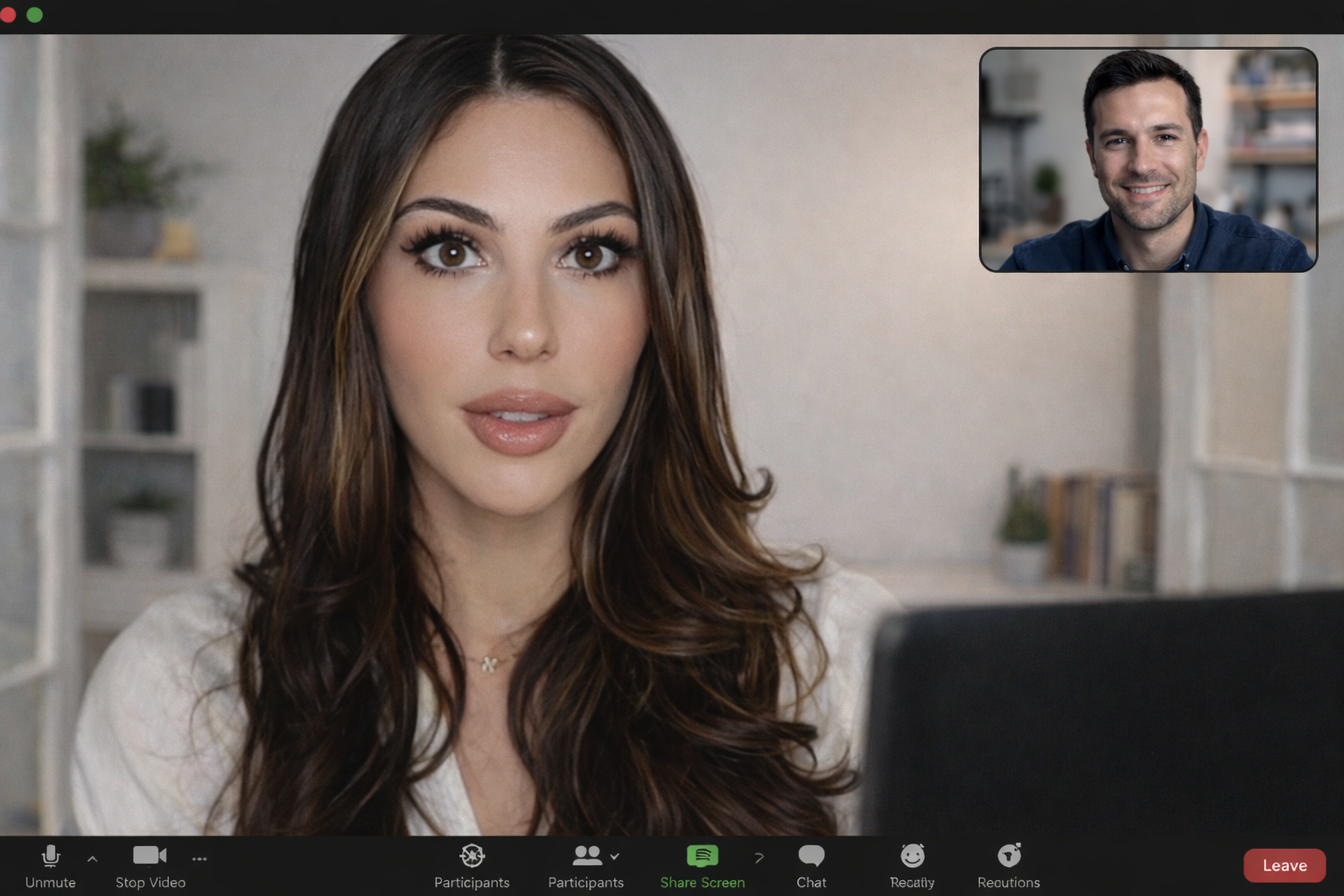Click the green Share Screen icon

[703, 854]
